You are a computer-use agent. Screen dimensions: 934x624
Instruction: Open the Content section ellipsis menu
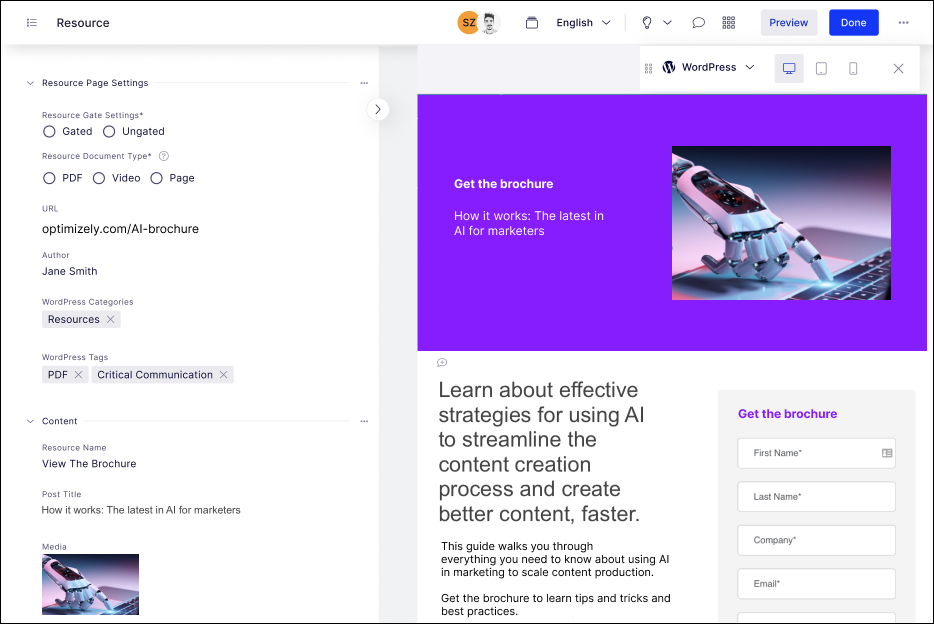point(364,421)
